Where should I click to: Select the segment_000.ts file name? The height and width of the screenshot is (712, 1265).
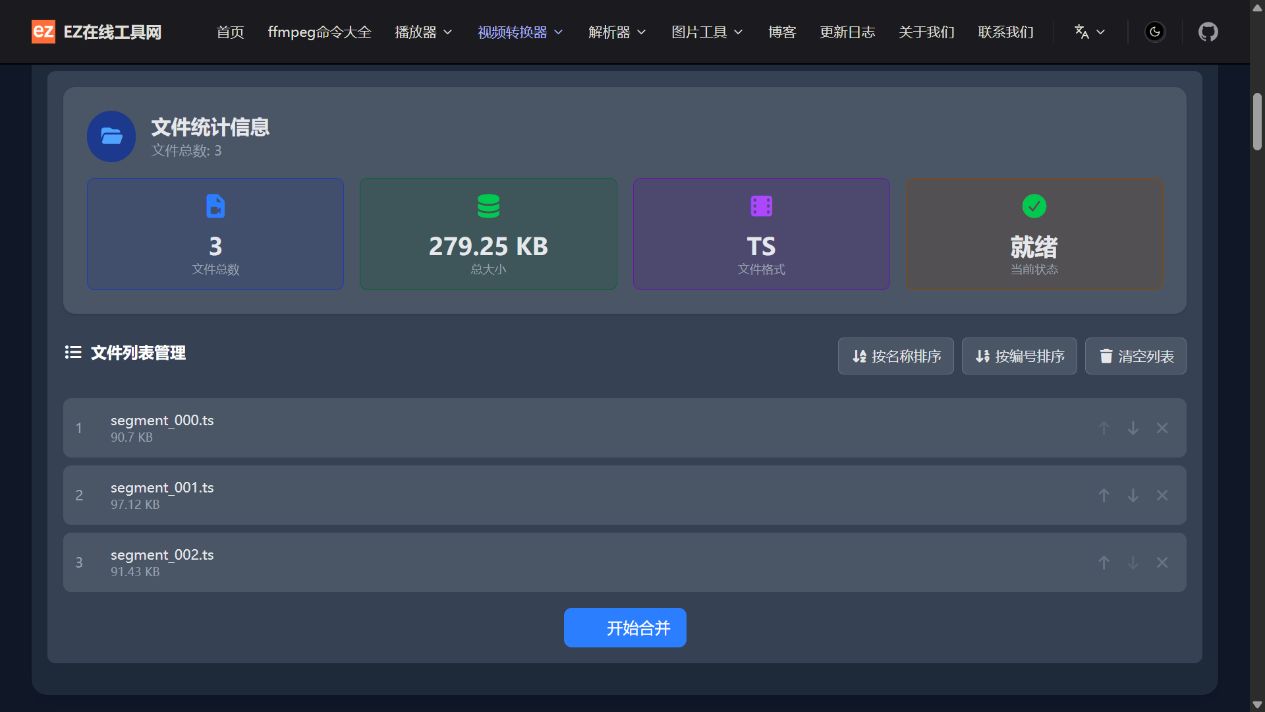[162, 420]
